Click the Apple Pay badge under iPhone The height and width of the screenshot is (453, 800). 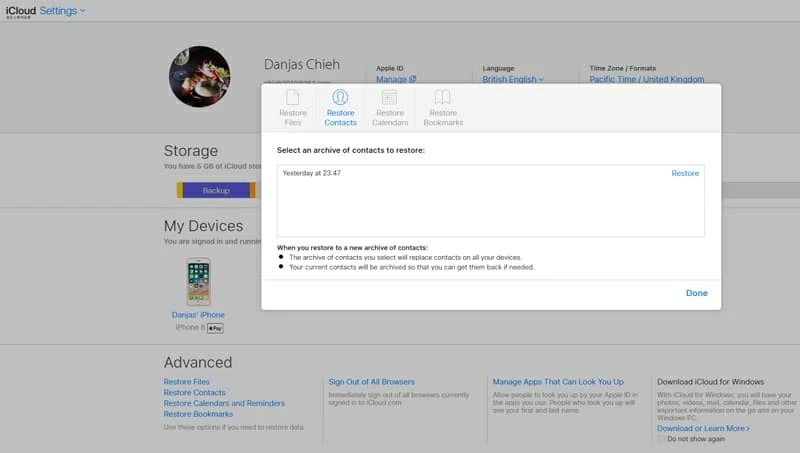pyautogui.click(x=215, y=328)
